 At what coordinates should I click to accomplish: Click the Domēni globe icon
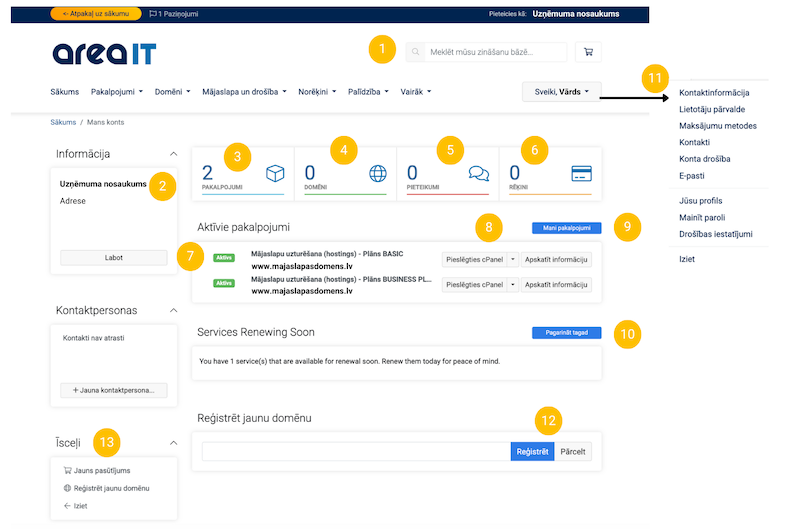click(377, 173)
